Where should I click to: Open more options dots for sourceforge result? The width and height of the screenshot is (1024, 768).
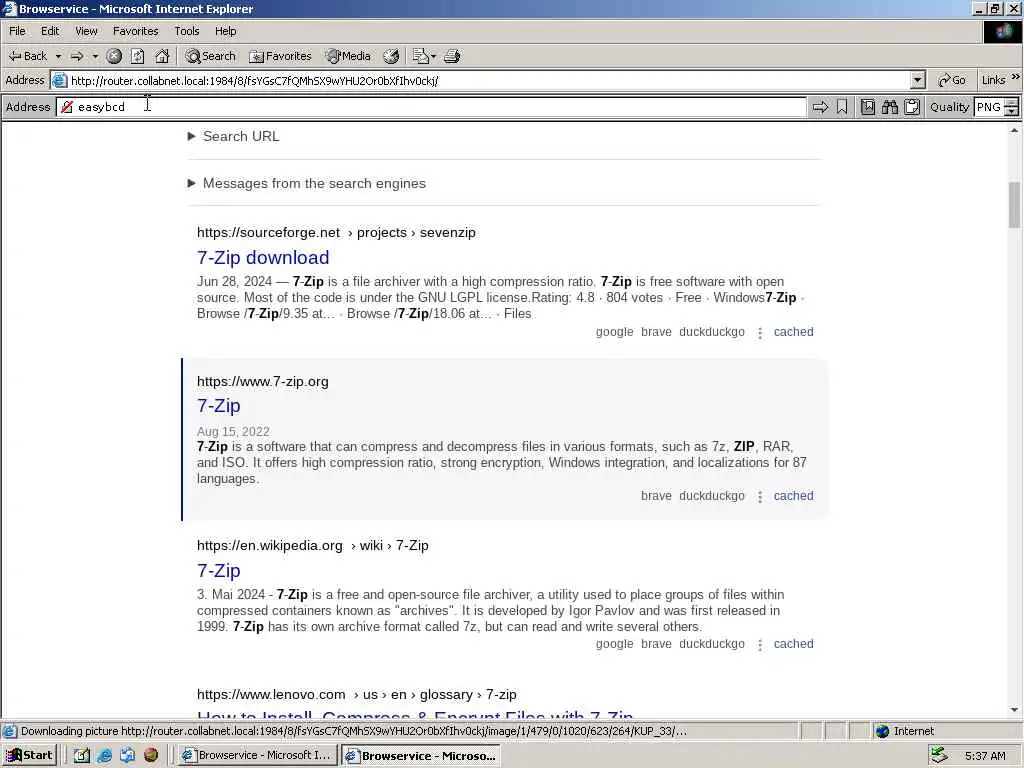[x=760, y=333]
